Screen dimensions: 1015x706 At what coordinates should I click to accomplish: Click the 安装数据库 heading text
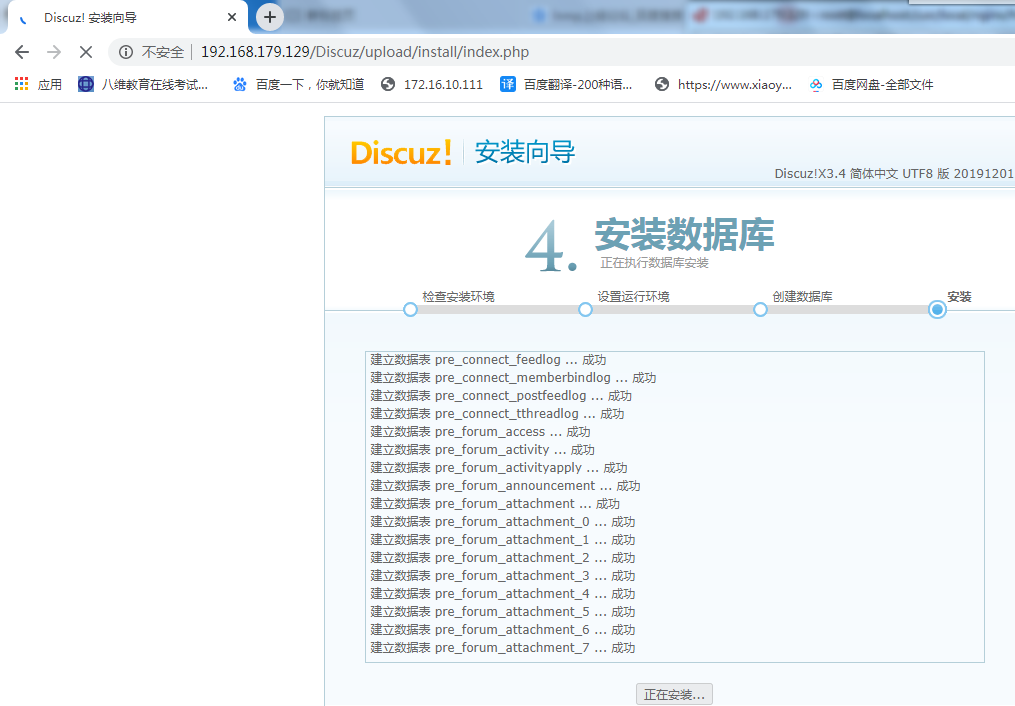[x=684, y=234]
